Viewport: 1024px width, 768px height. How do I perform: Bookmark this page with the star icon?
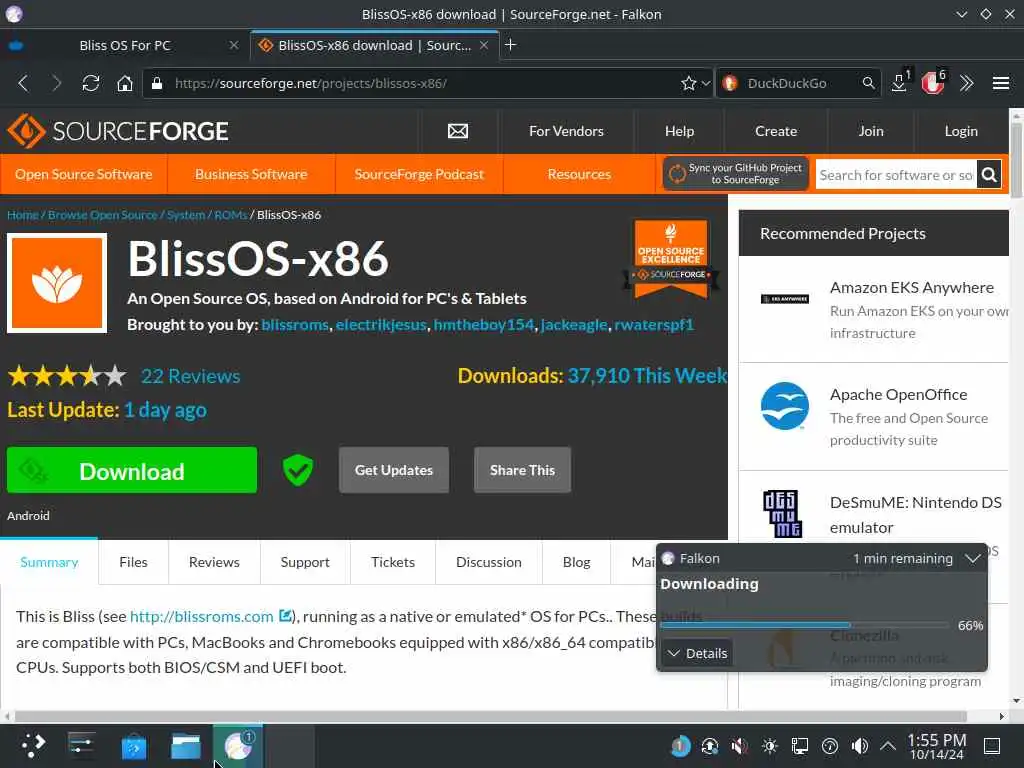coord(688,83)
